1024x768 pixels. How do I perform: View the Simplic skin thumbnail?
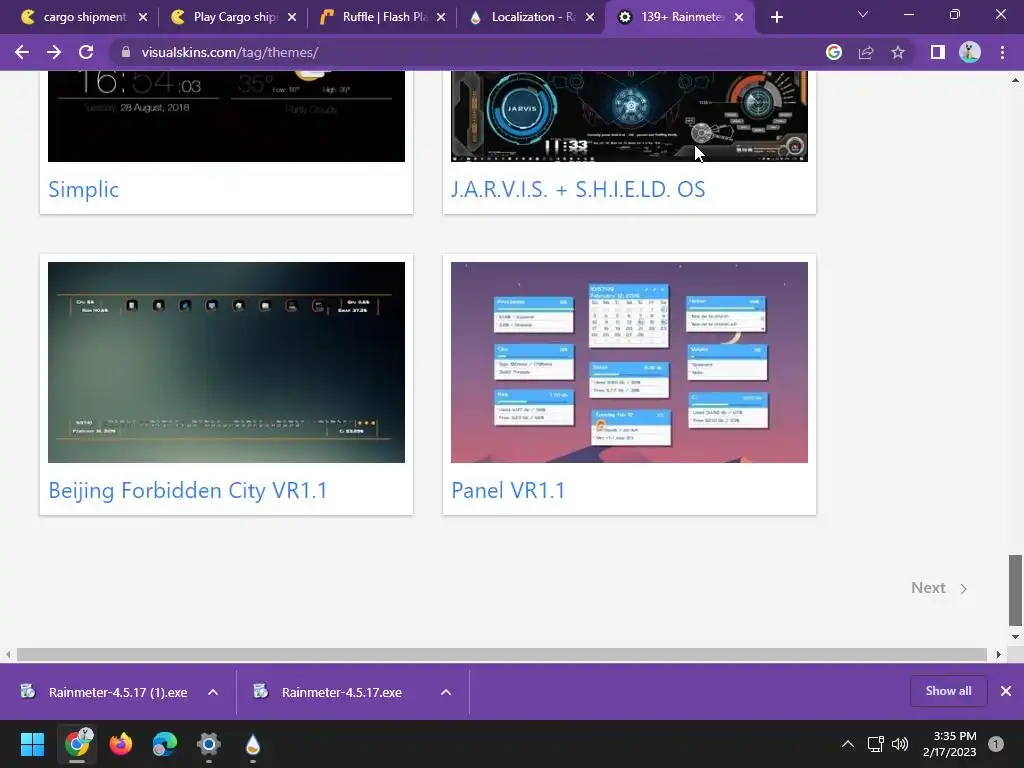point(226,116)
